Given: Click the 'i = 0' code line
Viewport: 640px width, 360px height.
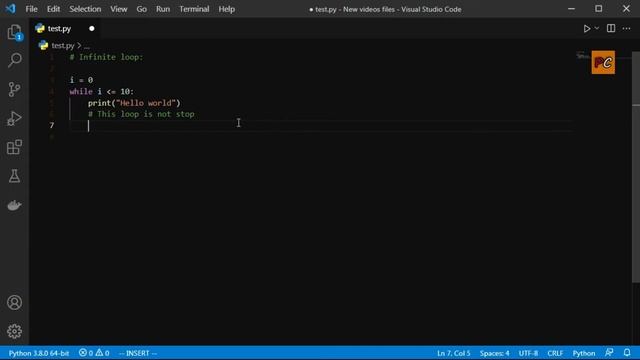Looking at the screenshot, I should point(81,80).
